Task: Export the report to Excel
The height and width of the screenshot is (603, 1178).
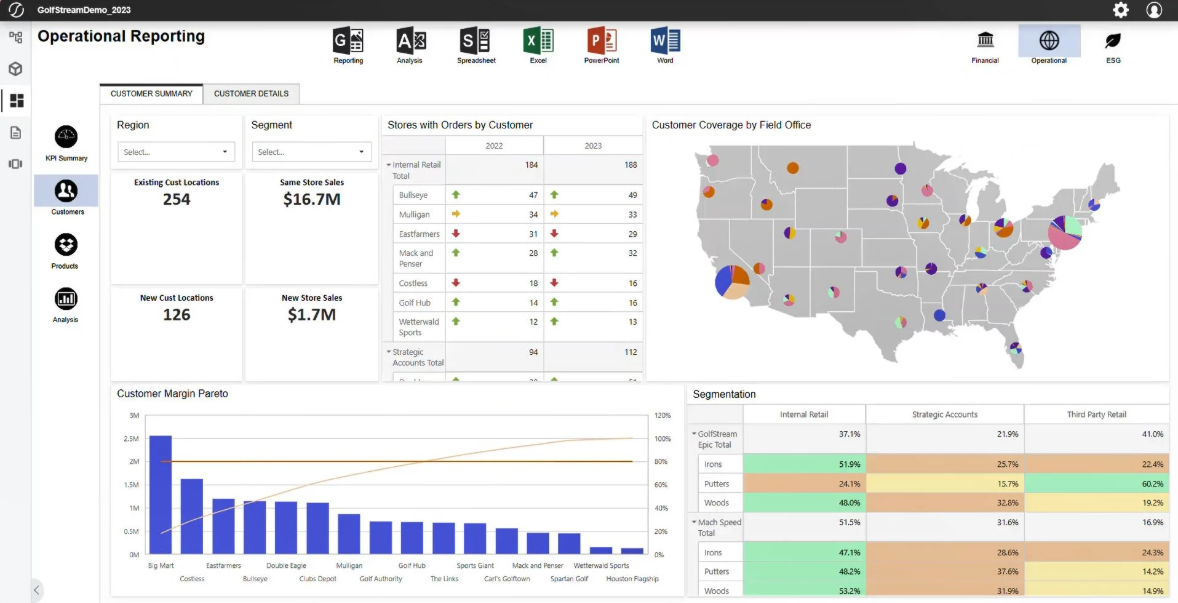Action: point(538,42)
